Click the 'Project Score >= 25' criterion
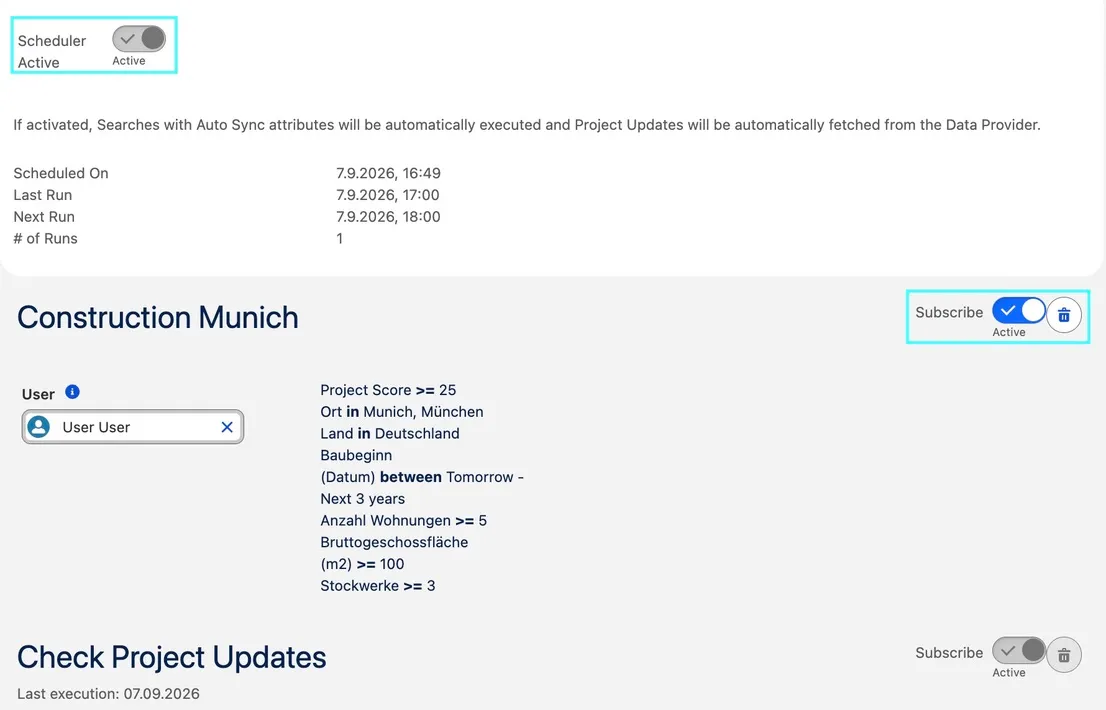The image size is (1106, 710). click(388, 390)
